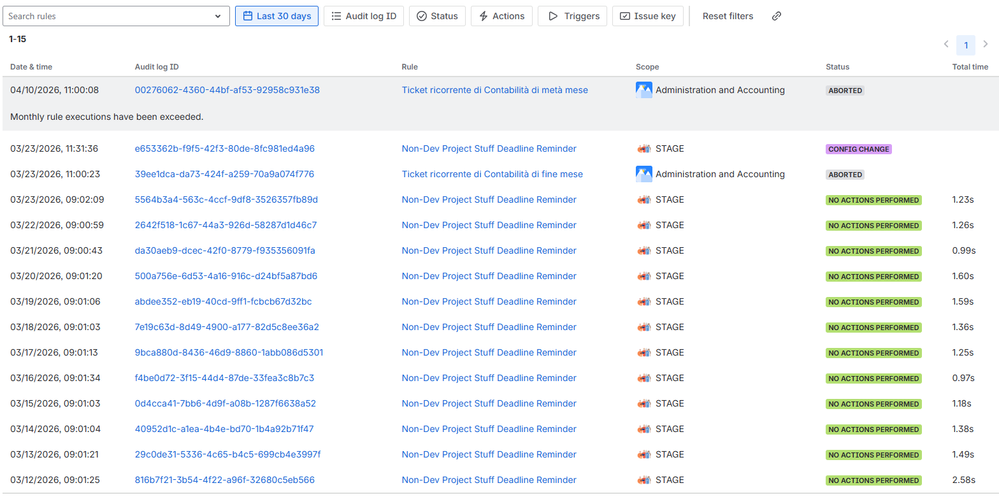Open audit log 39ee1dca-da73-424f-a259-70a9a074f776
The height and width of the screenshot is (499, 999).
pyautogui.click(x=224, y=175)
